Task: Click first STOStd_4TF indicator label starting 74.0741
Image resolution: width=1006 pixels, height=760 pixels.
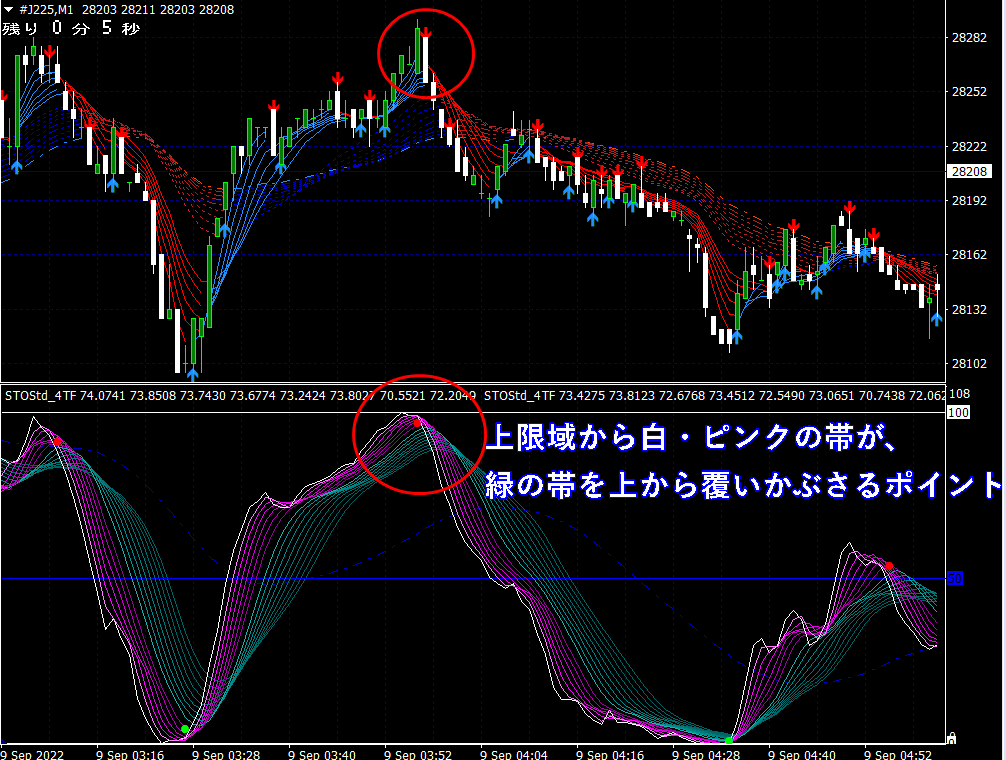Action: [241, 396]
